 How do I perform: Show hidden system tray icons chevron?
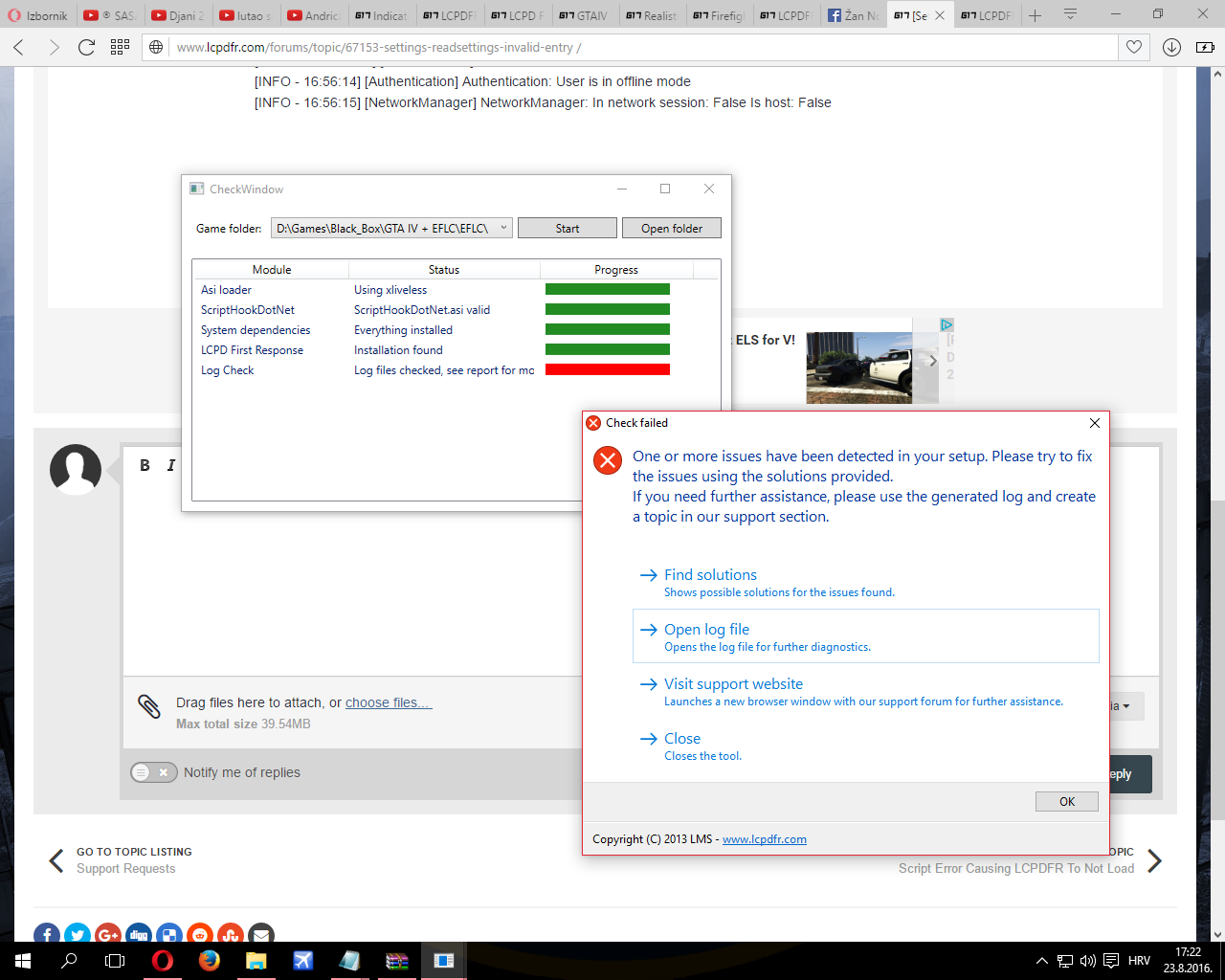tap(1041, 961)
